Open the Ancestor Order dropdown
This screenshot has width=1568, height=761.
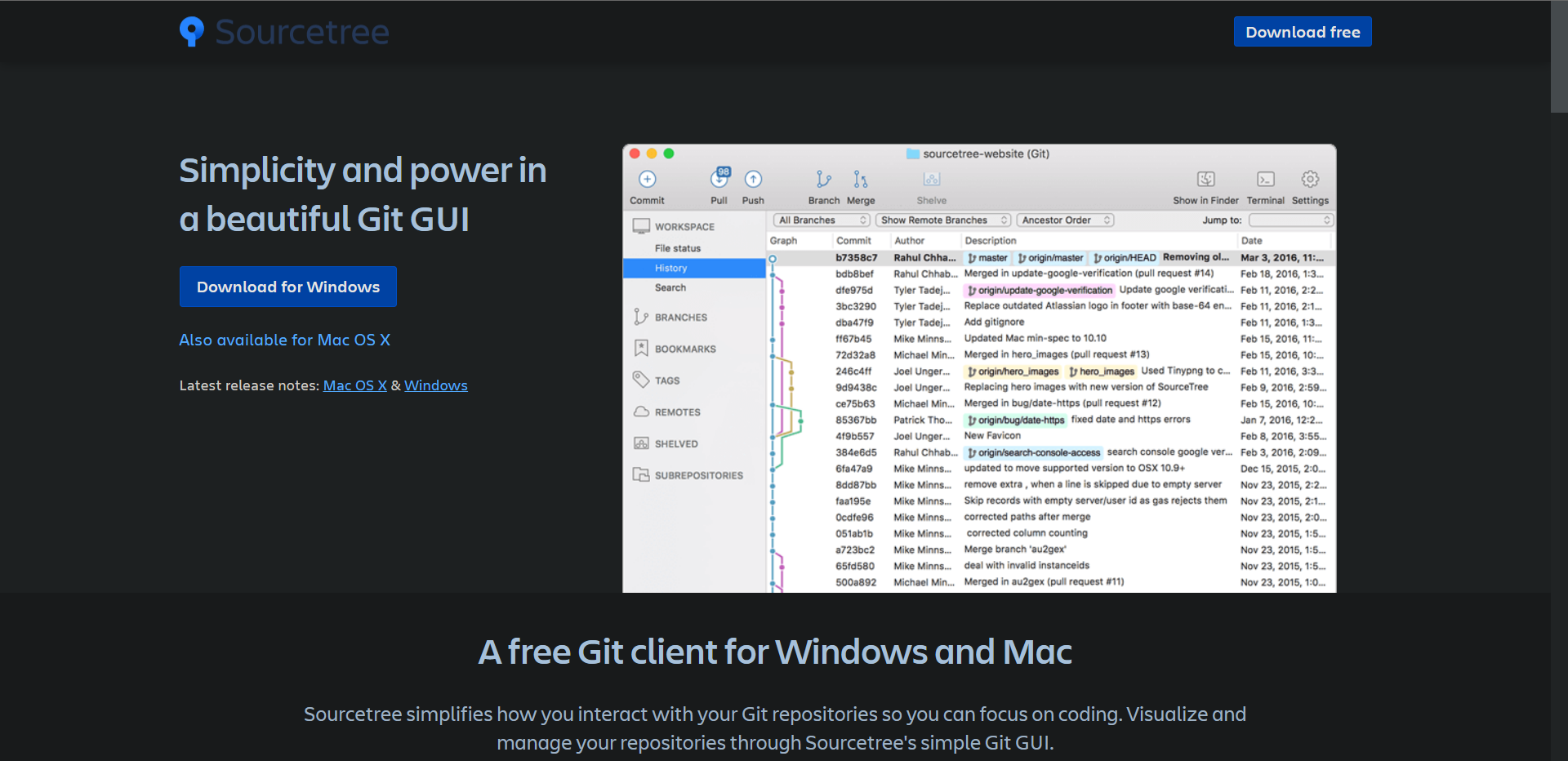click(1065, 220)
